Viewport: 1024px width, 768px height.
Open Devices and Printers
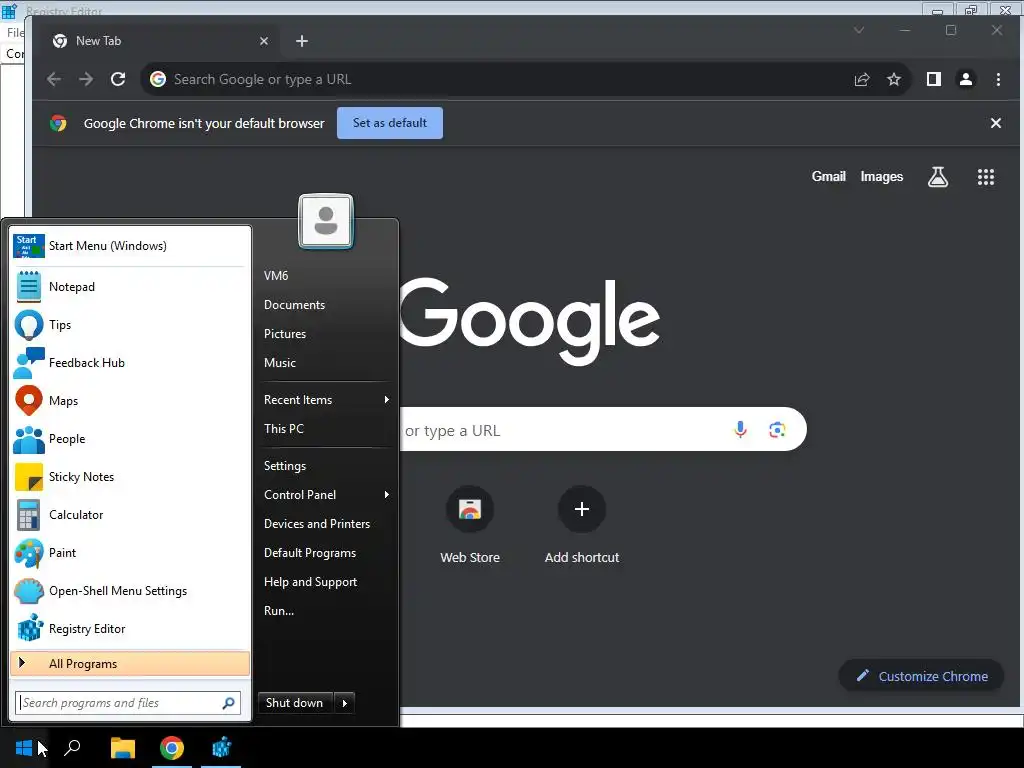pyautogui.click(x=327, y=524)
